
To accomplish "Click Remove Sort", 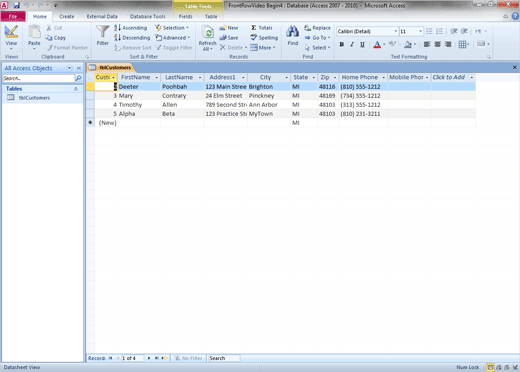I will click(133, 48).
